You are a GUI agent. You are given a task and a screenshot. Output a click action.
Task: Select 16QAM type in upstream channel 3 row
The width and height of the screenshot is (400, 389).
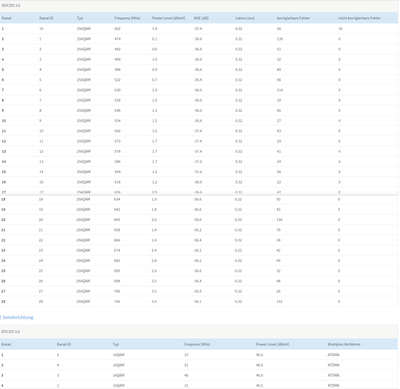pos(118,375)
